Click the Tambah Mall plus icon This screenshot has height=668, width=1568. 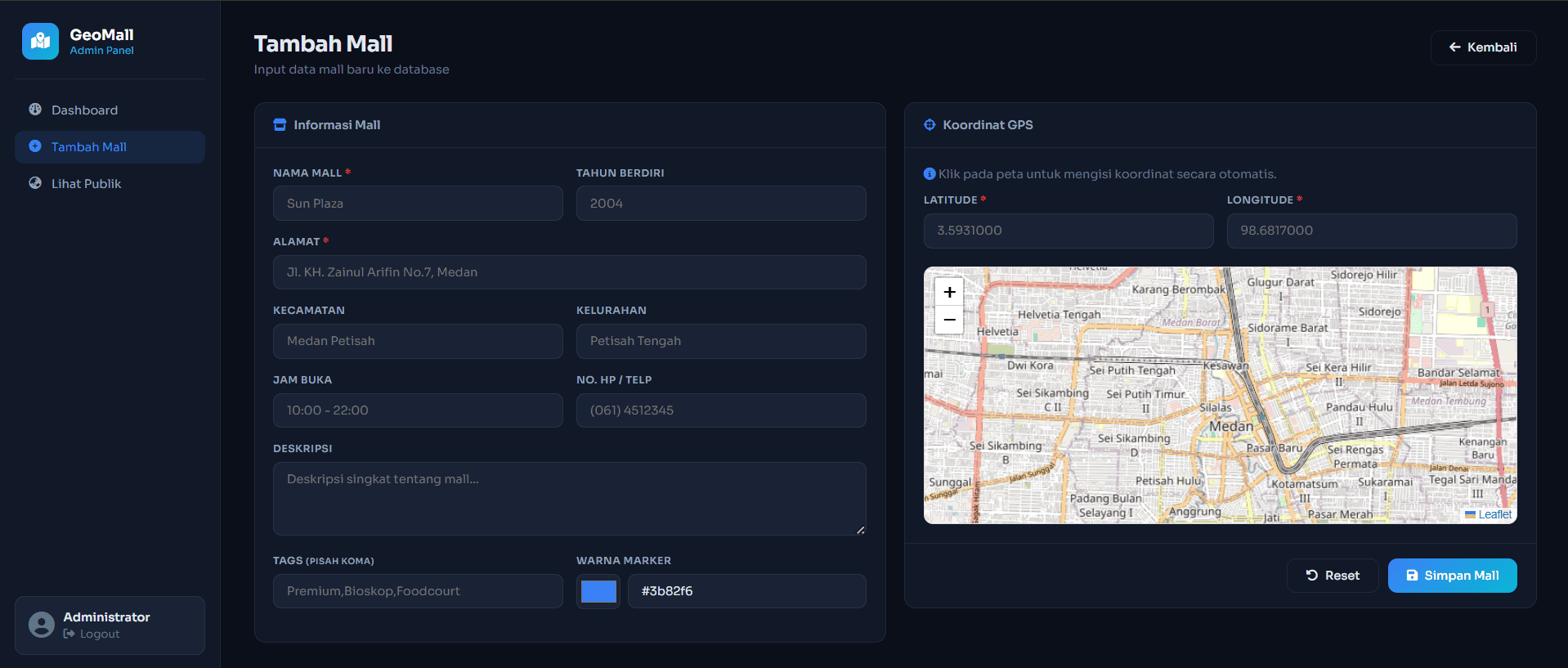[35, 146]
